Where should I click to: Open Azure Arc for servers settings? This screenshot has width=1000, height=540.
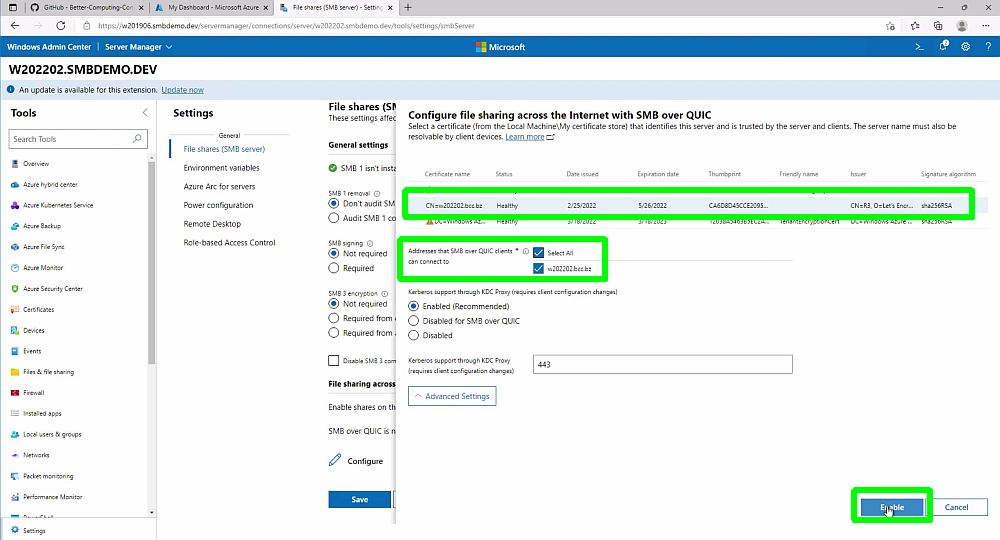coord(219,187)
